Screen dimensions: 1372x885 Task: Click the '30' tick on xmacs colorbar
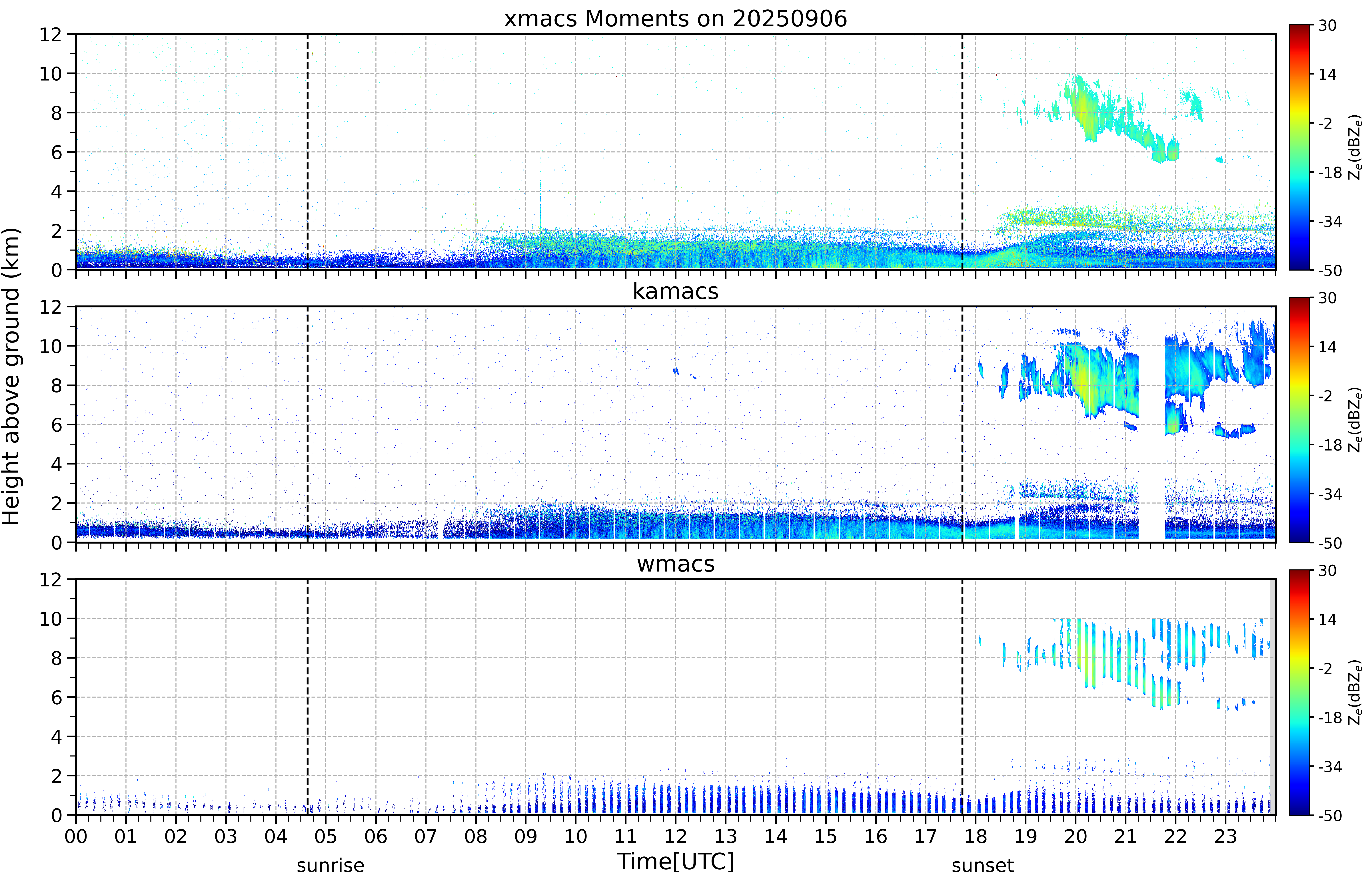point(1327,25)
